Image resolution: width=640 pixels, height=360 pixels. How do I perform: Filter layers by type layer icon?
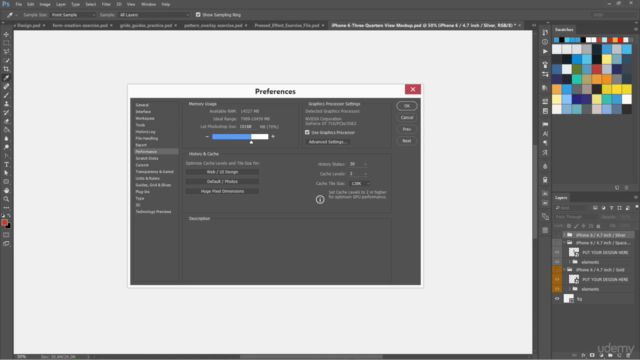pos(611,208)
